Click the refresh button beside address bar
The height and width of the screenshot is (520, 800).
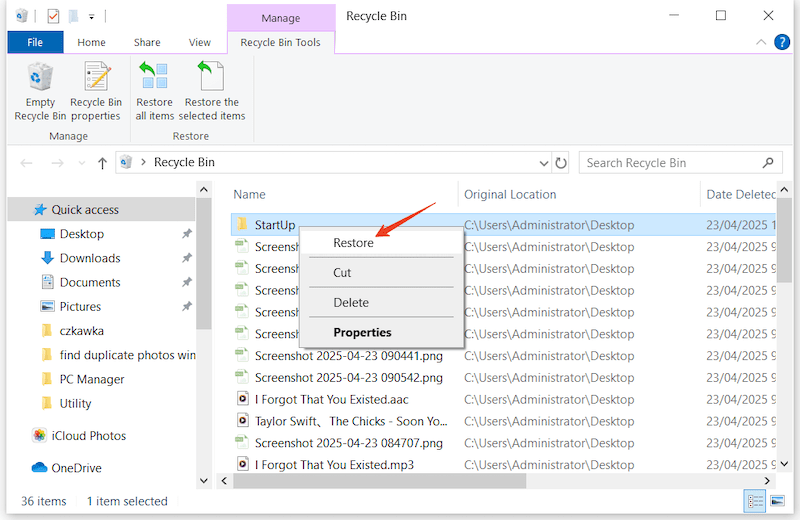561,162
